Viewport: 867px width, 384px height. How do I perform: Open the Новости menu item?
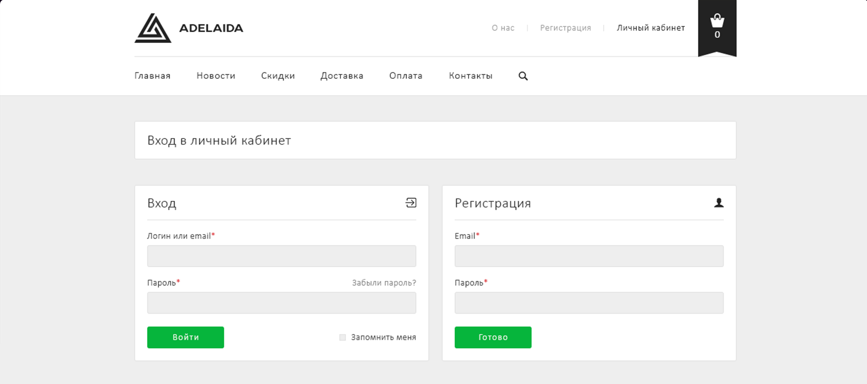tap(216, 76)
